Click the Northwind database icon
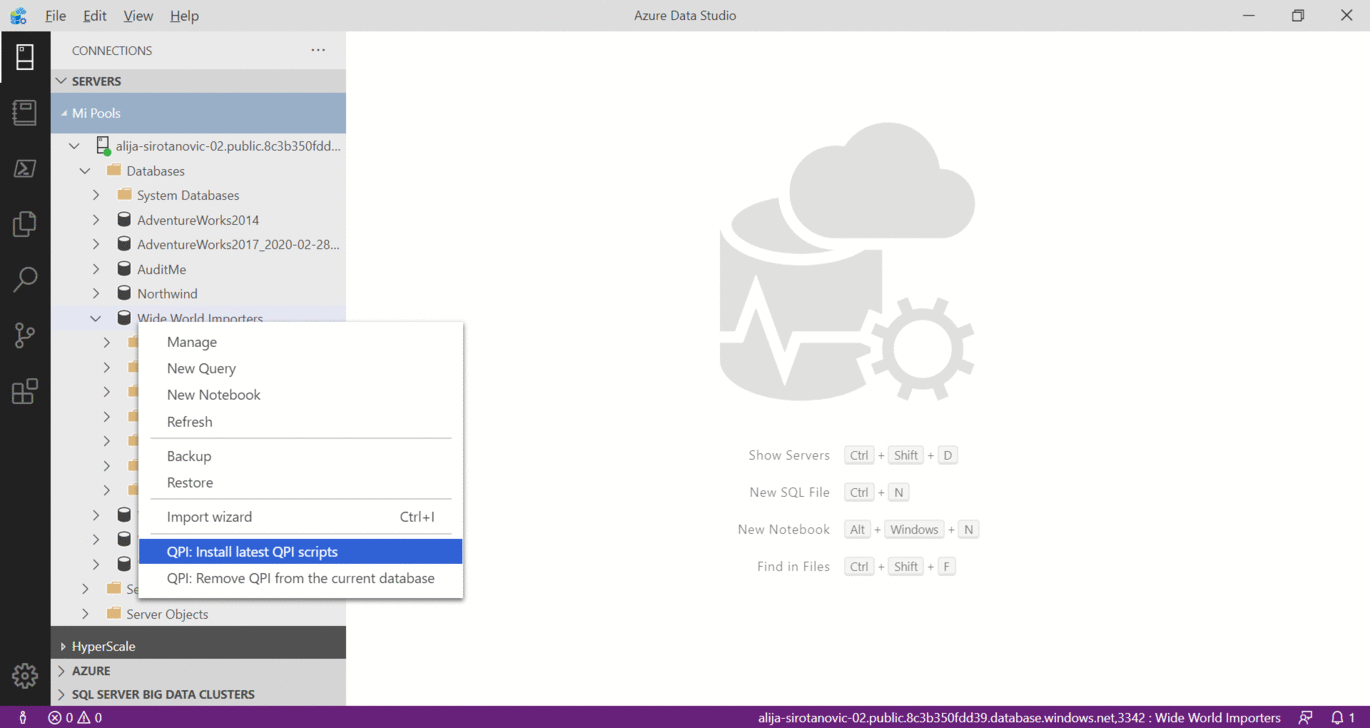This screenshot has width=1371, height=728. click(124, 293)
